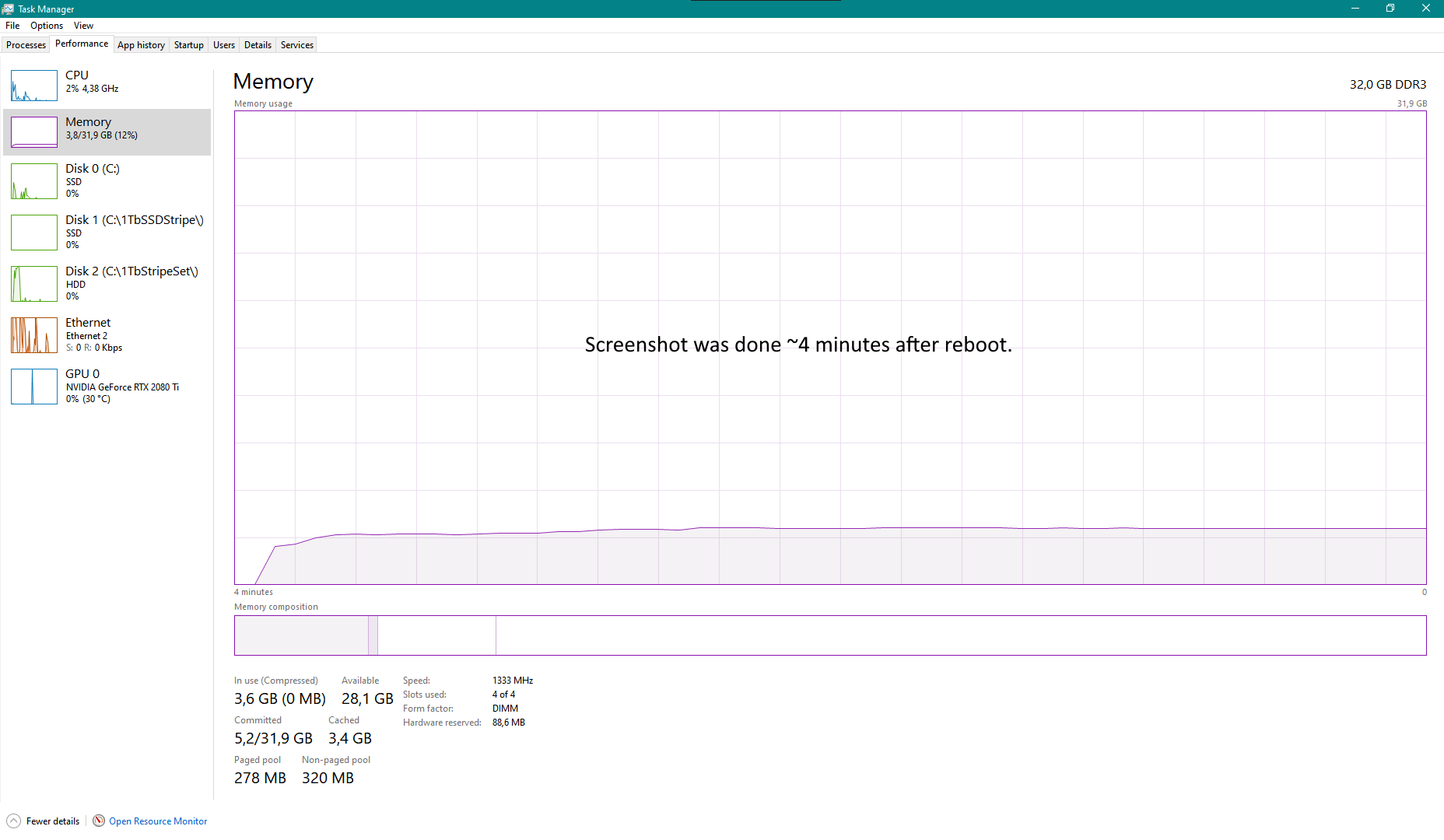Switch to the Processes tab
The image size is (1444, 840).
[x=26, y=45]
